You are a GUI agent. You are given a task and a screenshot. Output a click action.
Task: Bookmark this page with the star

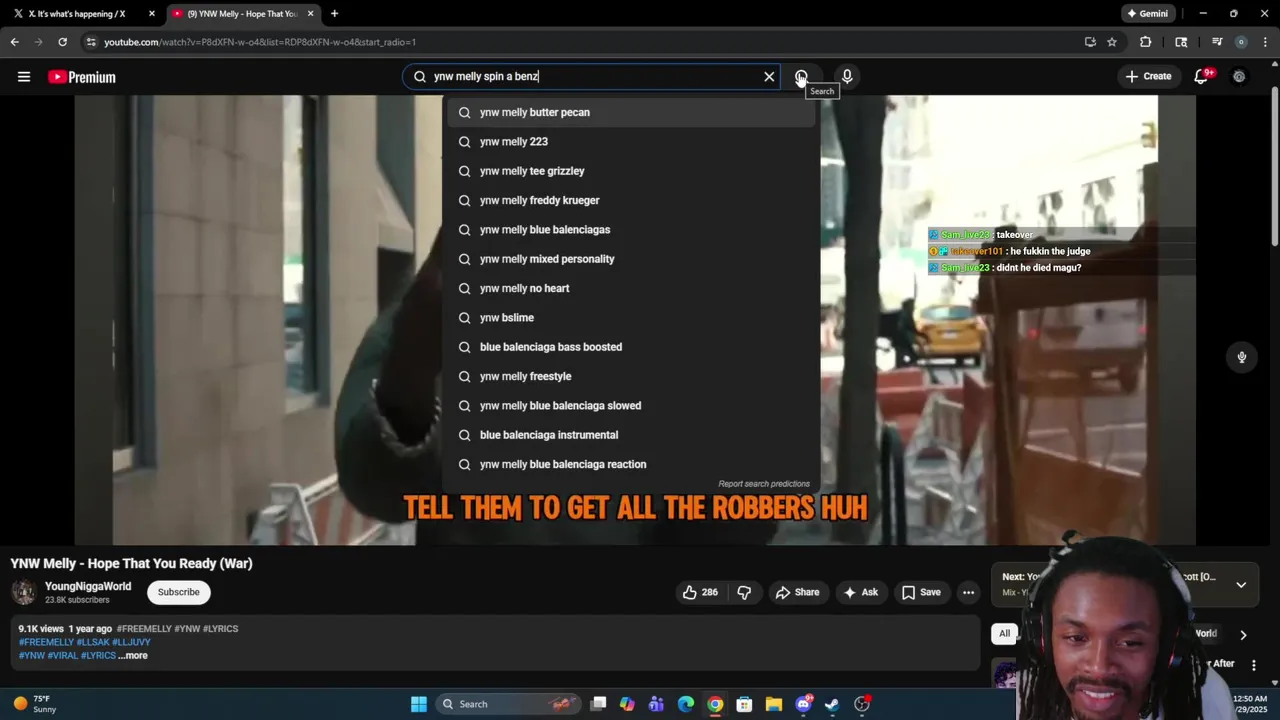[1112, 42]
